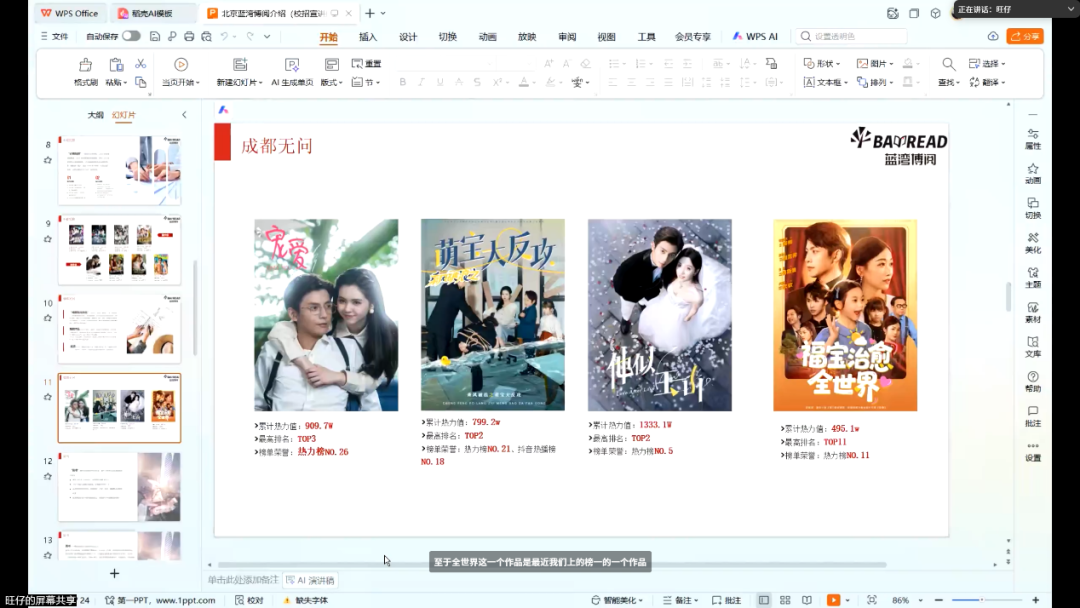
Task: Select slide 12 thumbnail in slide panel
Action: point(119,487)
